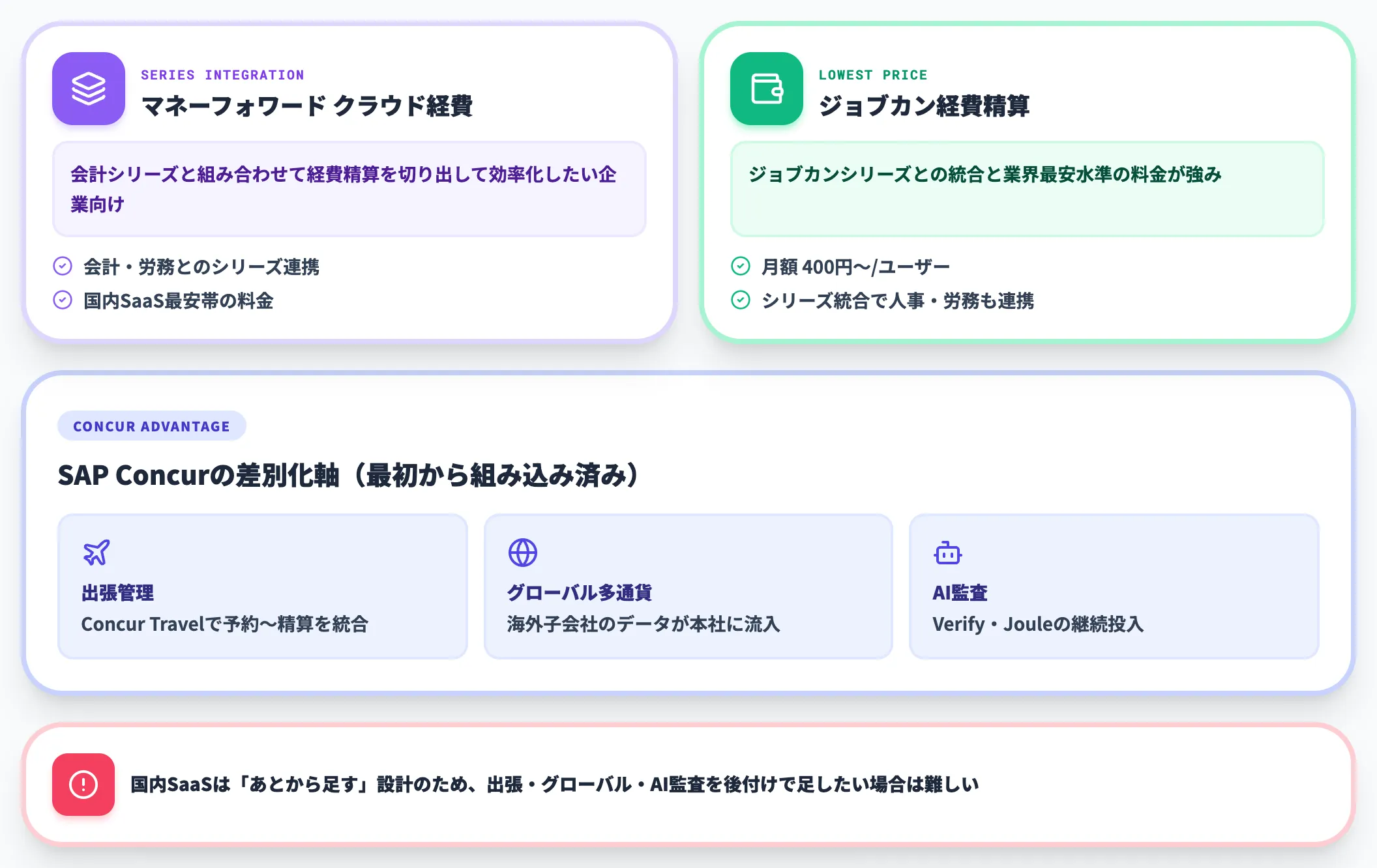Click the globe icon above グローバル多通貨

pyautogui.click(x=523, y=553)
